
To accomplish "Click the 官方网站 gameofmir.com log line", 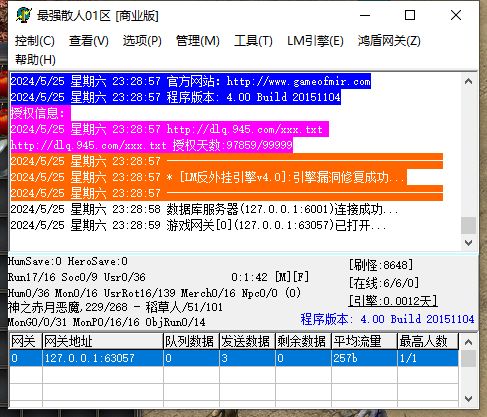I will coord(190,81).
